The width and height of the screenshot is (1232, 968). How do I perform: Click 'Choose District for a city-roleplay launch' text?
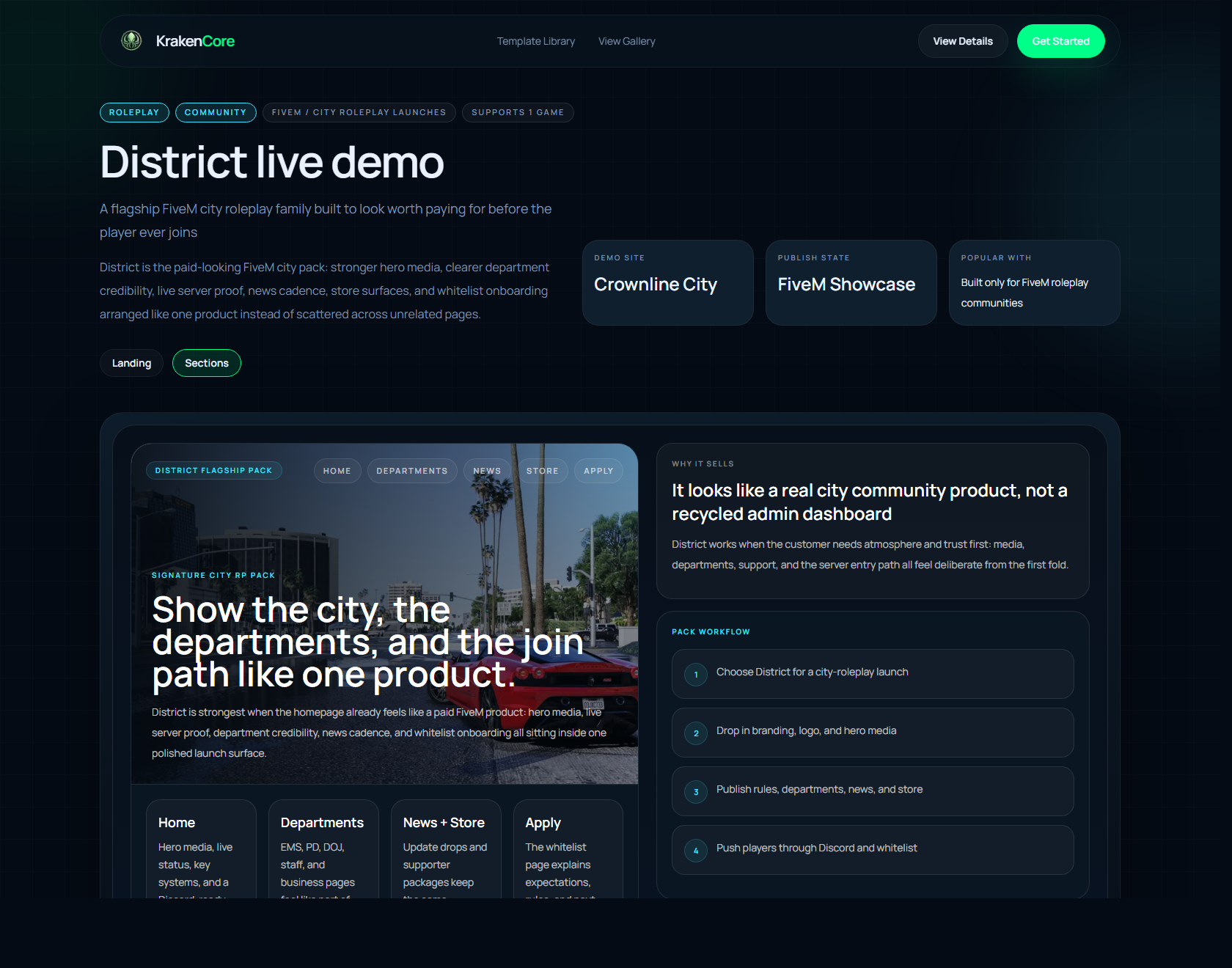[x=813, y=672]
